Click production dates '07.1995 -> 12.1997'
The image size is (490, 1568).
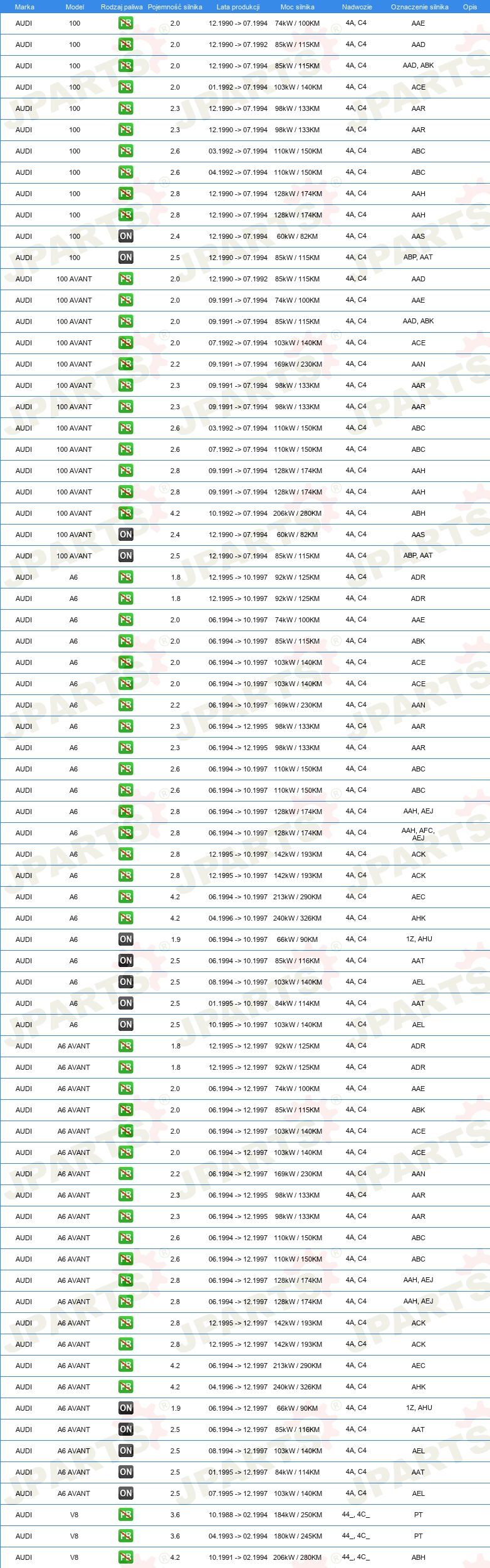point(238,1493)
